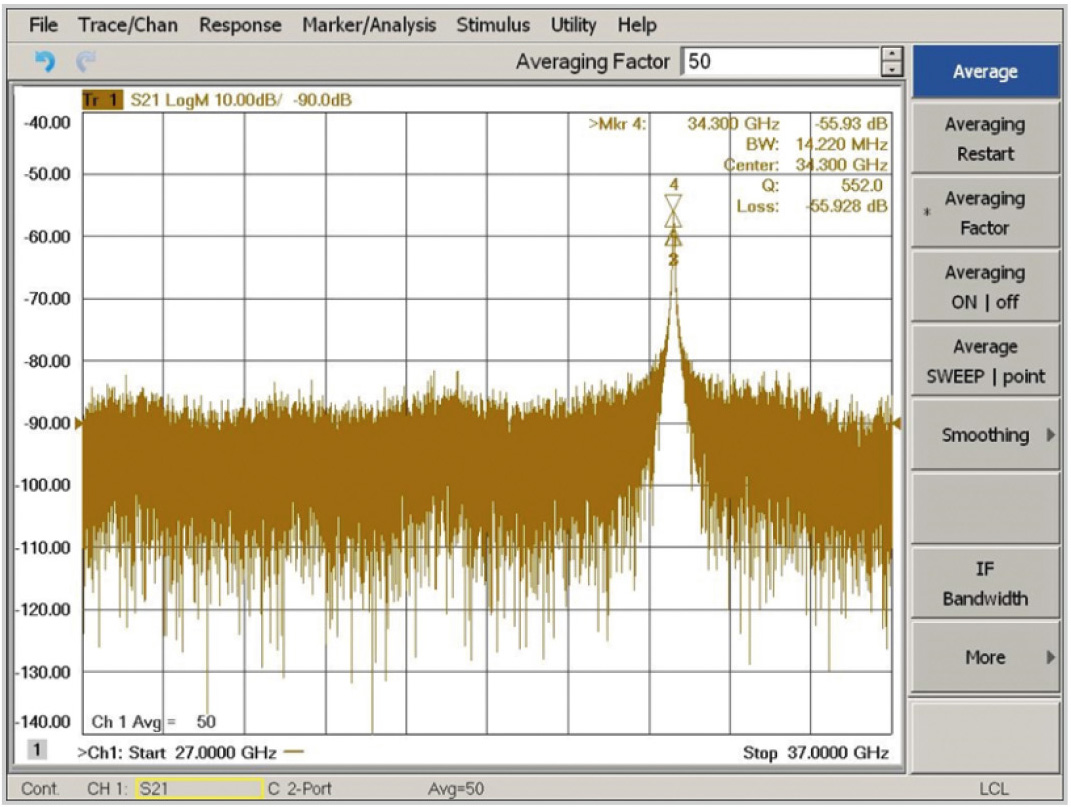Open the File menu

43,25
